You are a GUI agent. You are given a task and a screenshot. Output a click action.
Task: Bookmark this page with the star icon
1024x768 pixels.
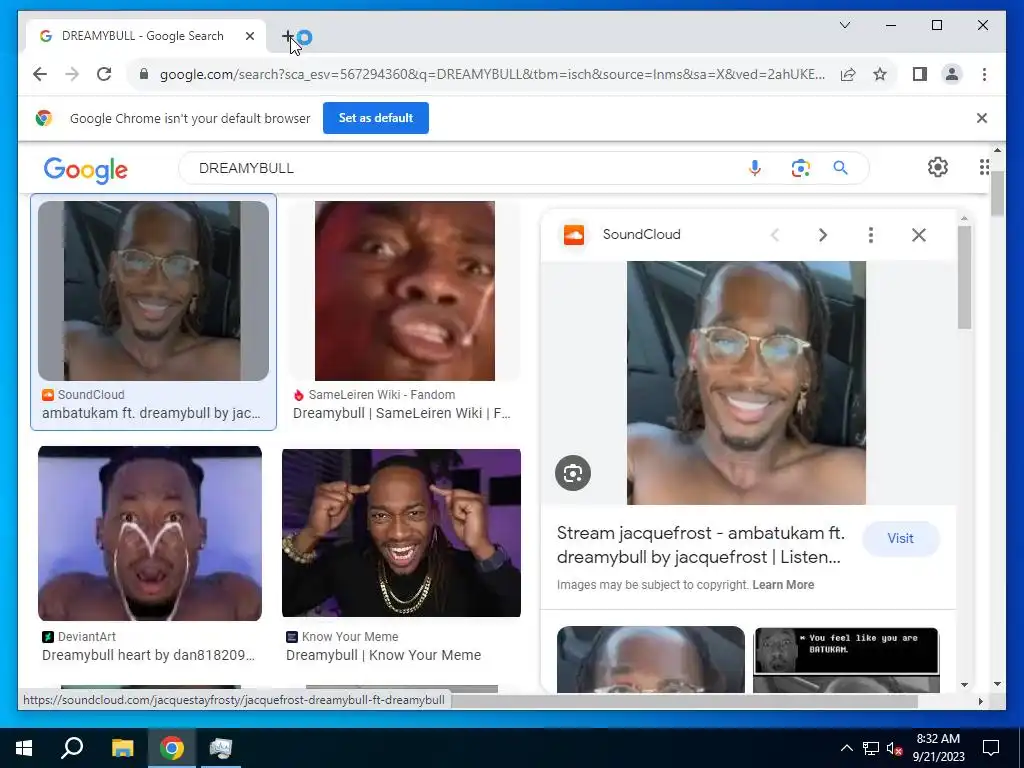(x=880, y=74)
